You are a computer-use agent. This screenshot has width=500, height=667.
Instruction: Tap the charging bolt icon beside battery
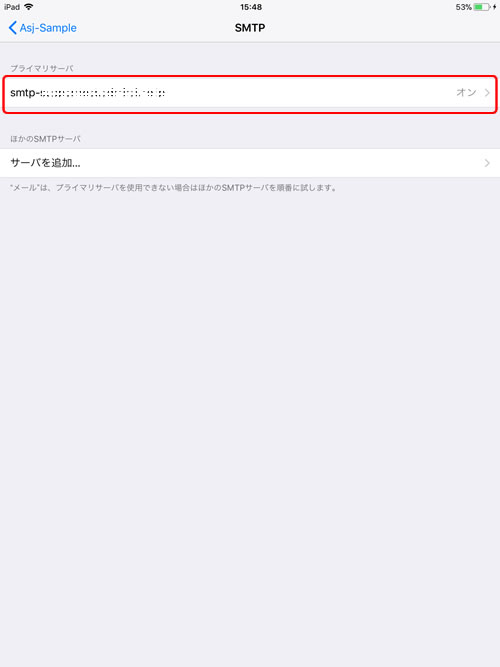point(494,7)
